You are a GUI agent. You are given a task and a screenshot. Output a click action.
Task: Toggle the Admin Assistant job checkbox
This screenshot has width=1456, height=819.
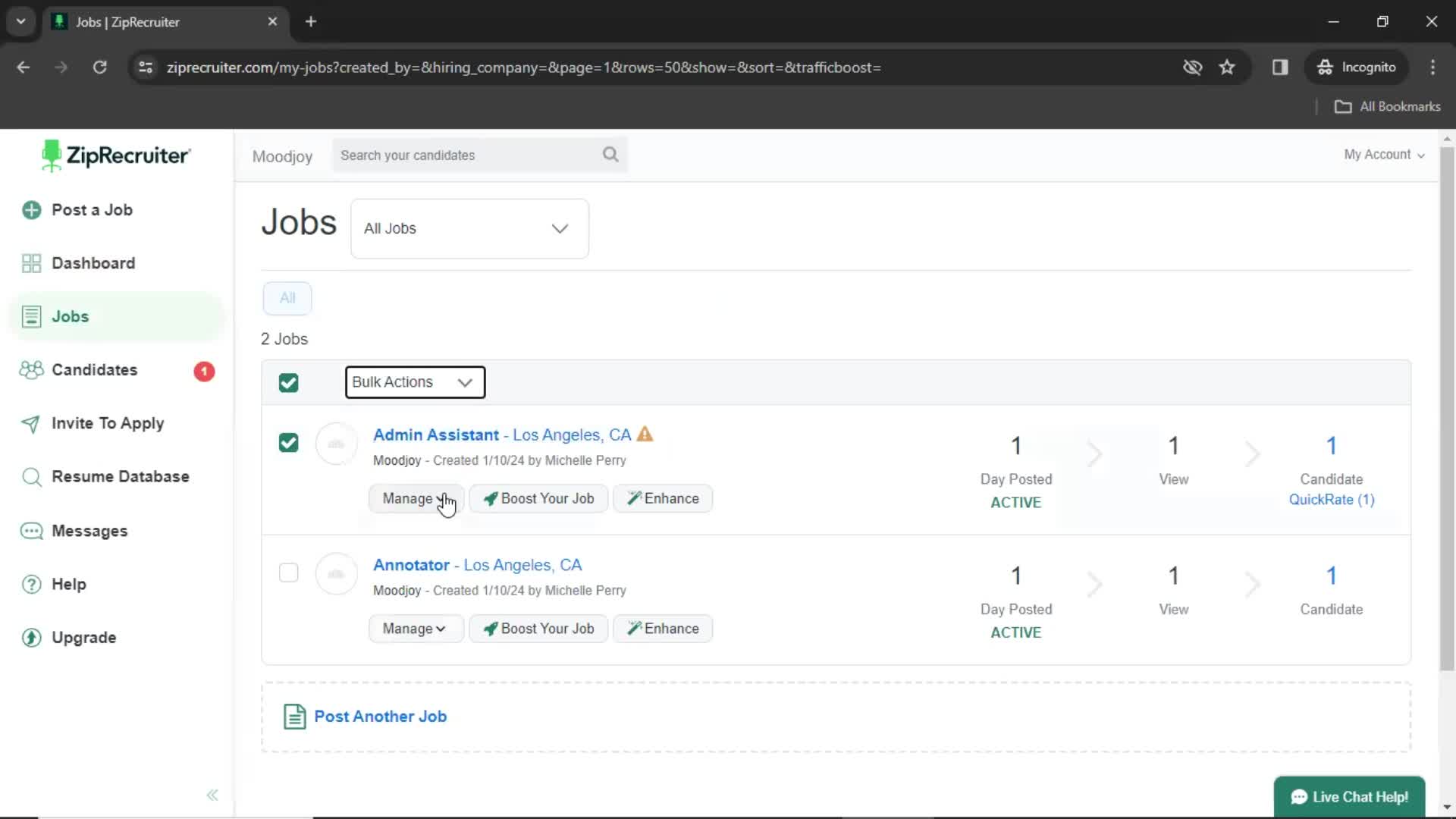[288, 442]
